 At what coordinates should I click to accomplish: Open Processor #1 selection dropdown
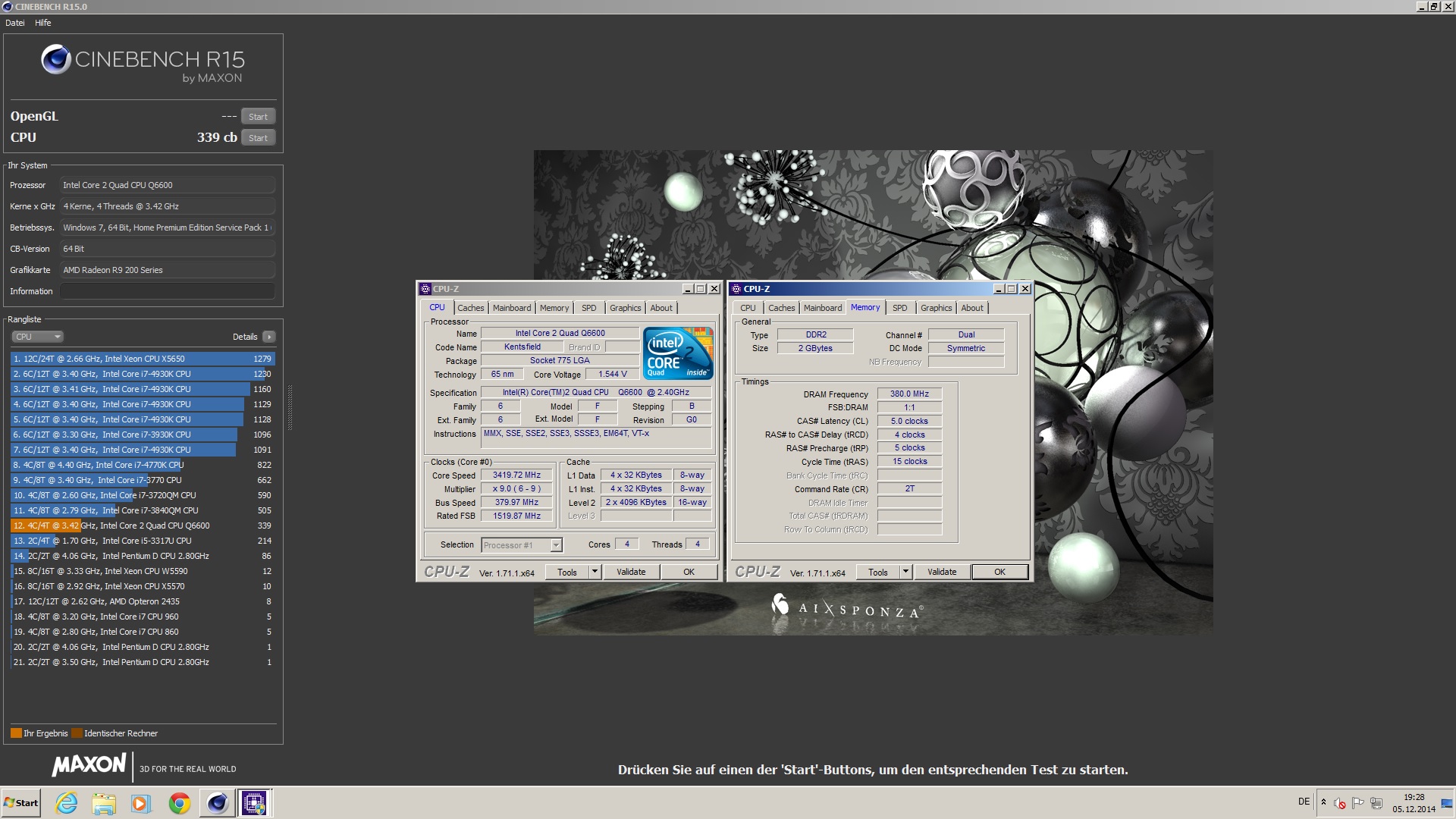tap(522, 545)
